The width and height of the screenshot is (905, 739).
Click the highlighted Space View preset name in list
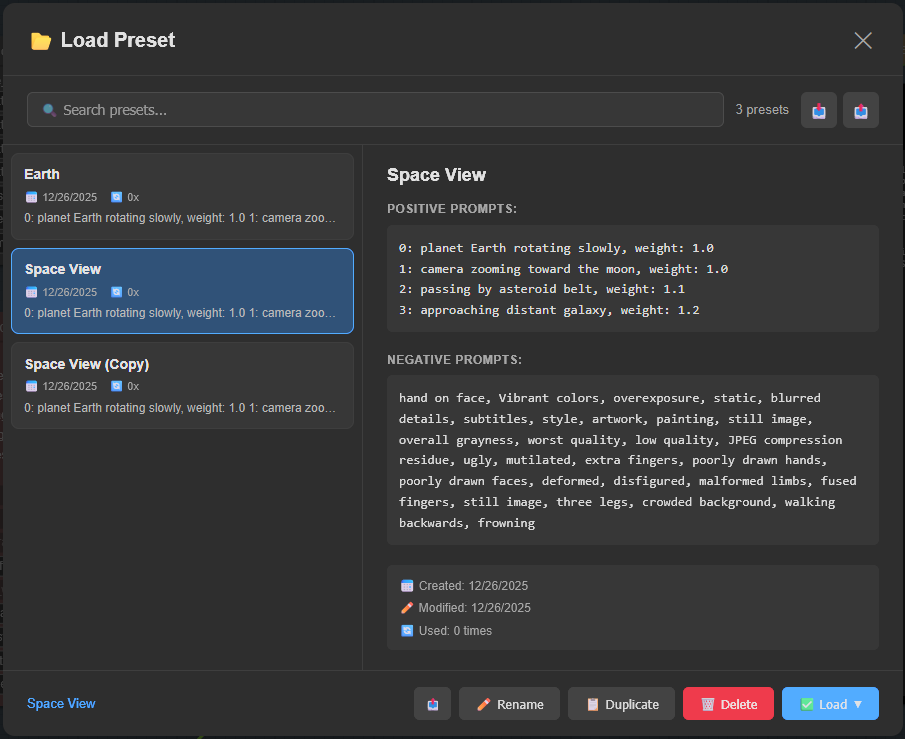(63, 269)
